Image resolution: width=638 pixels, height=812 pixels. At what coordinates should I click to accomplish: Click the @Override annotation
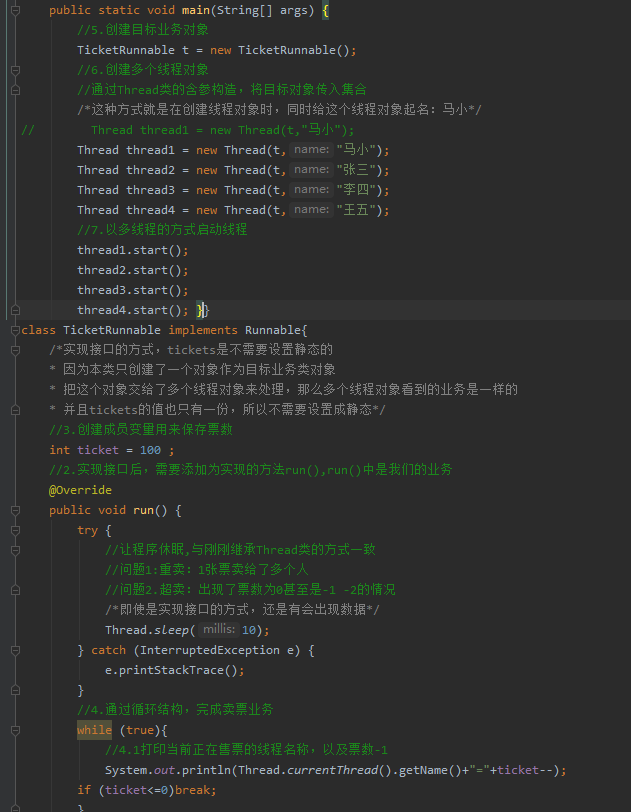pyautogui.click(x=80, y=490)
